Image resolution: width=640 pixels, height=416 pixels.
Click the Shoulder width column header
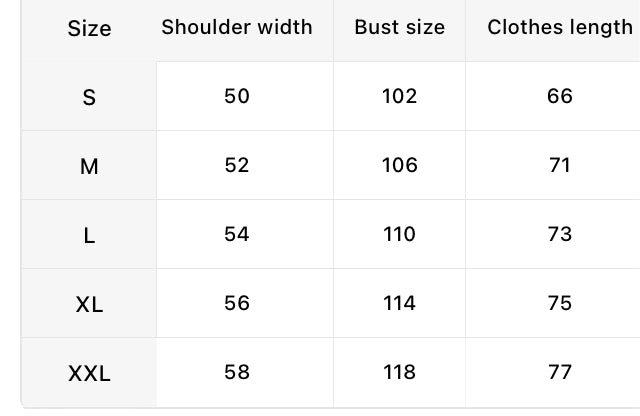pos(237,27)
